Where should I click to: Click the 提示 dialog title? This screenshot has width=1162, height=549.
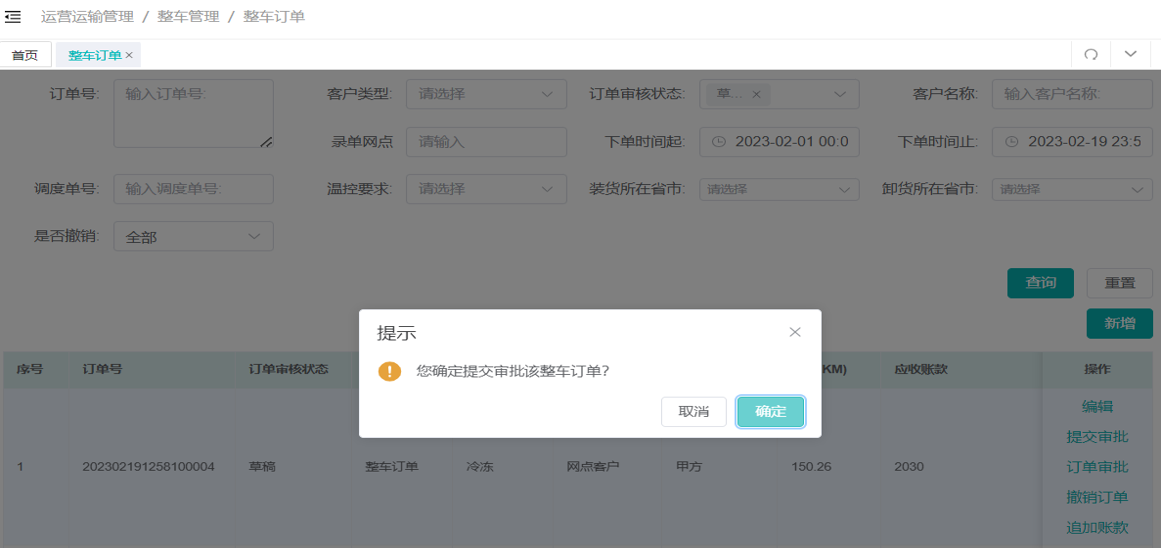(396, 333)
